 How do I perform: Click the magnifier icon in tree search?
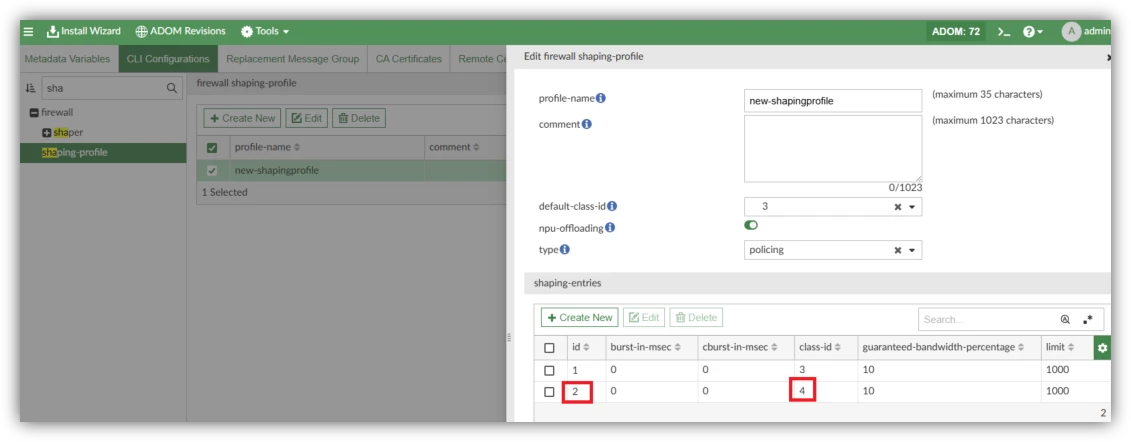pos(172,88)
